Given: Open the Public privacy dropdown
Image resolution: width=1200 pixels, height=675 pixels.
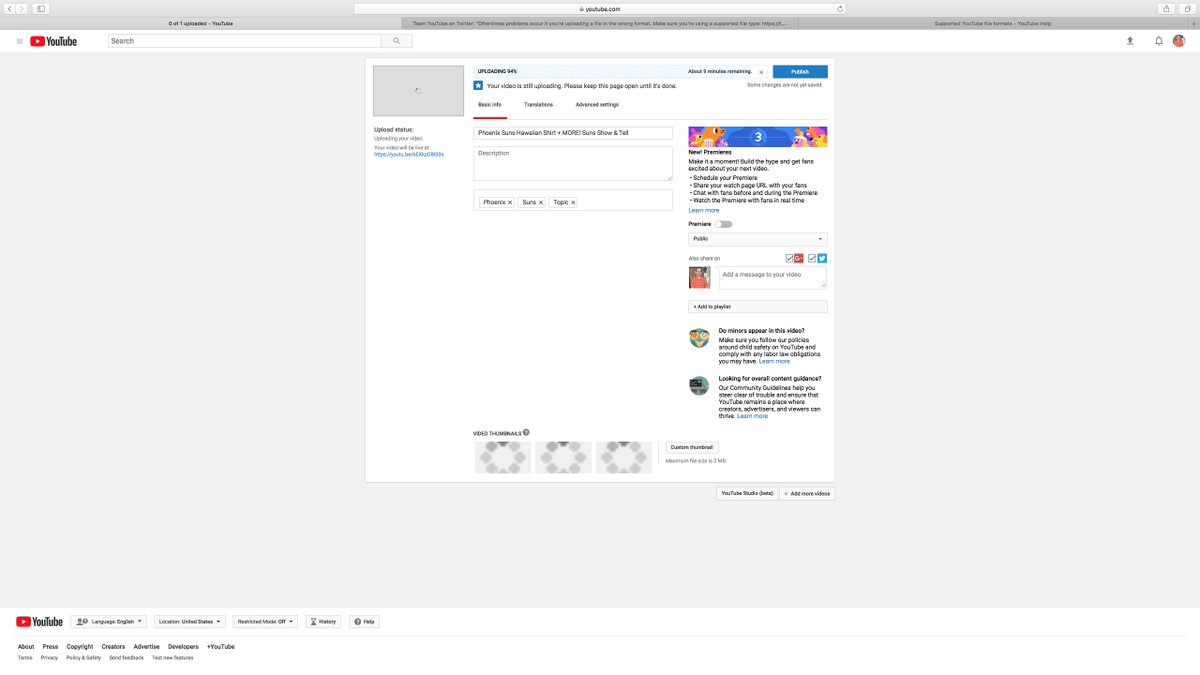Looking at the screenshot, I should [758, 239].
